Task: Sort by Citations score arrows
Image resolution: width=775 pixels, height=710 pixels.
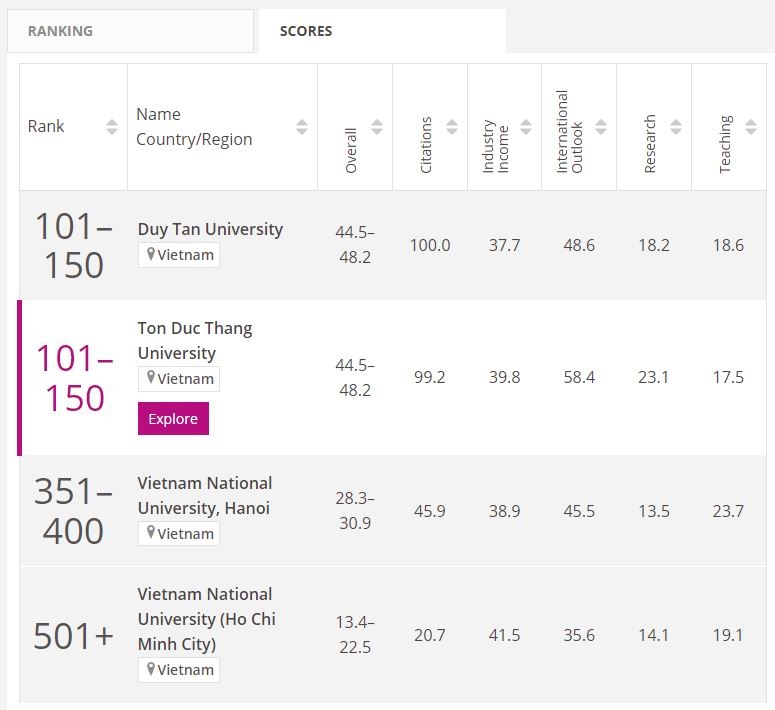Action: coord(452,127)
